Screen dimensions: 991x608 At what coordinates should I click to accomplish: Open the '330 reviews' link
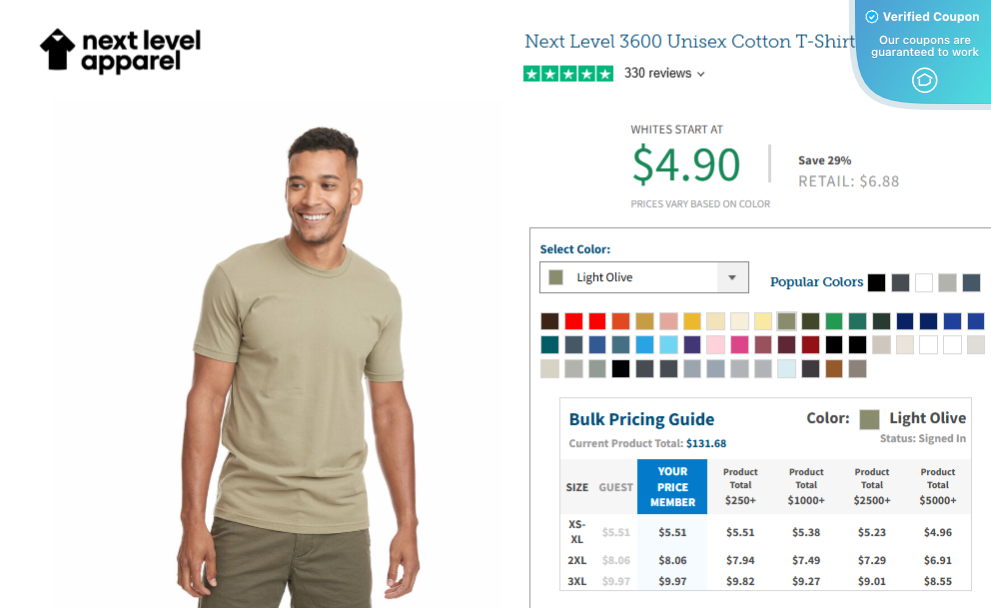pos(660,73)
